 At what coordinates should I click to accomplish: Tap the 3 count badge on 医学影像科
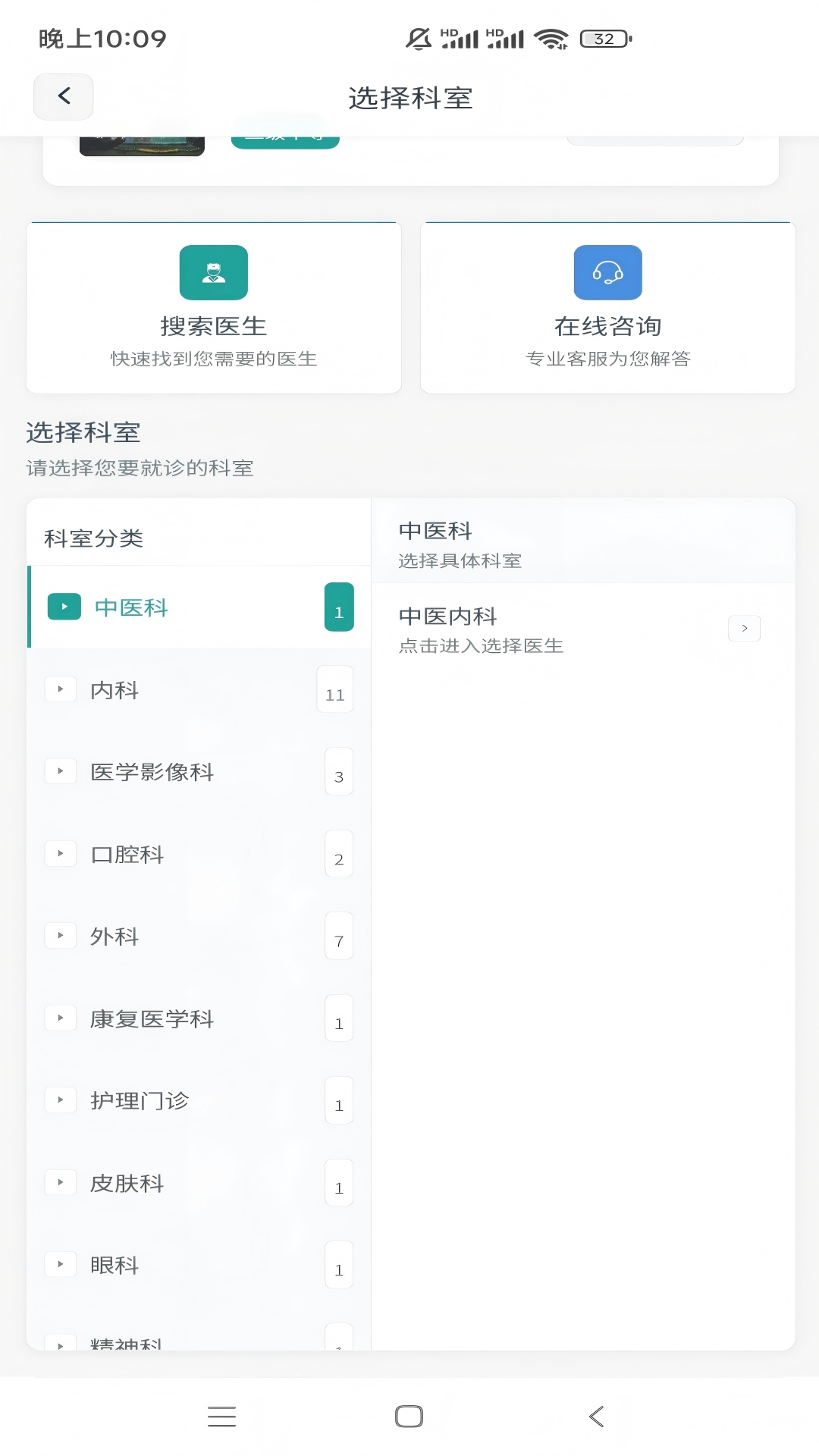pyautogui.click(x=339, y=771)
